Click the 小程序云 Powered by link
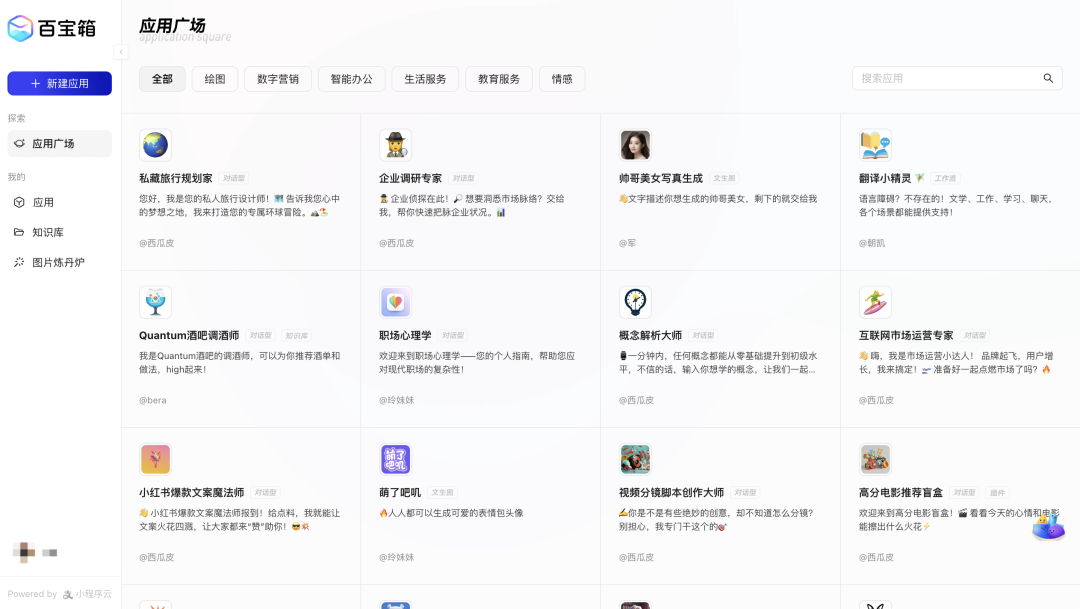This screenshot has height=609, width=1080. click(87, 594)
